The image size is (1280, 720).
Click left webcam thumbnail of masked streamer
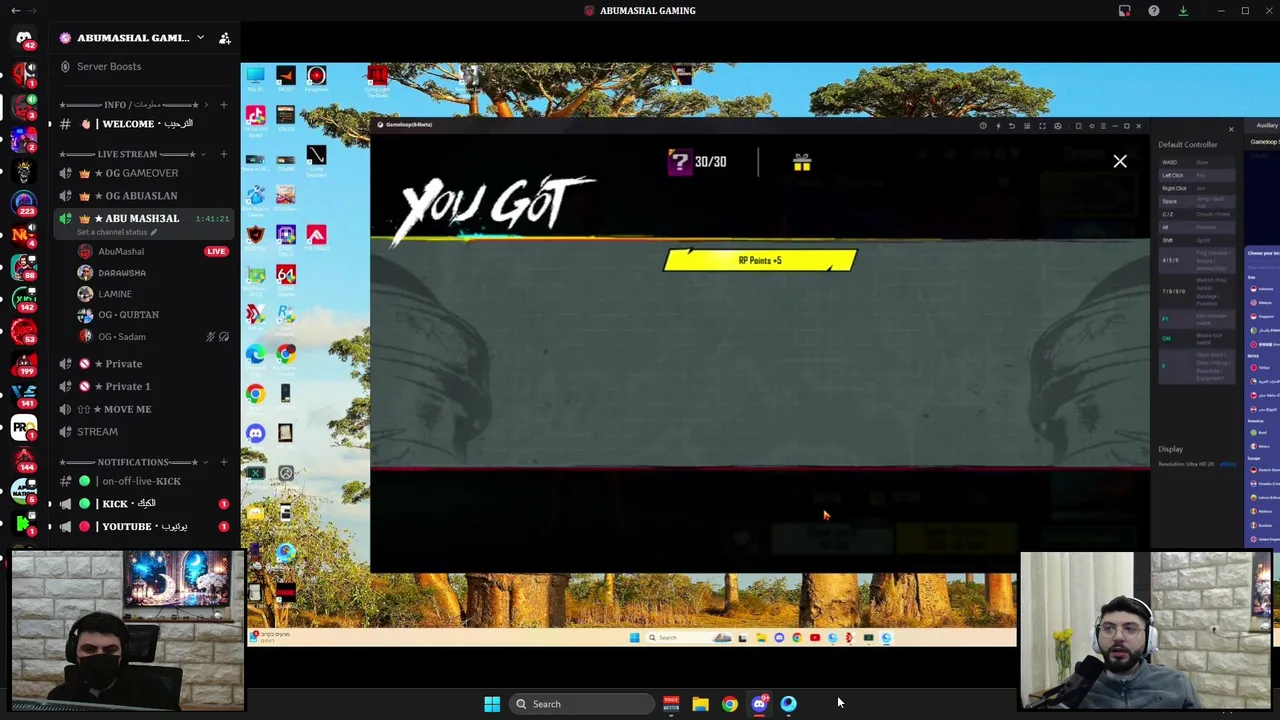click(x=127, y=630)
